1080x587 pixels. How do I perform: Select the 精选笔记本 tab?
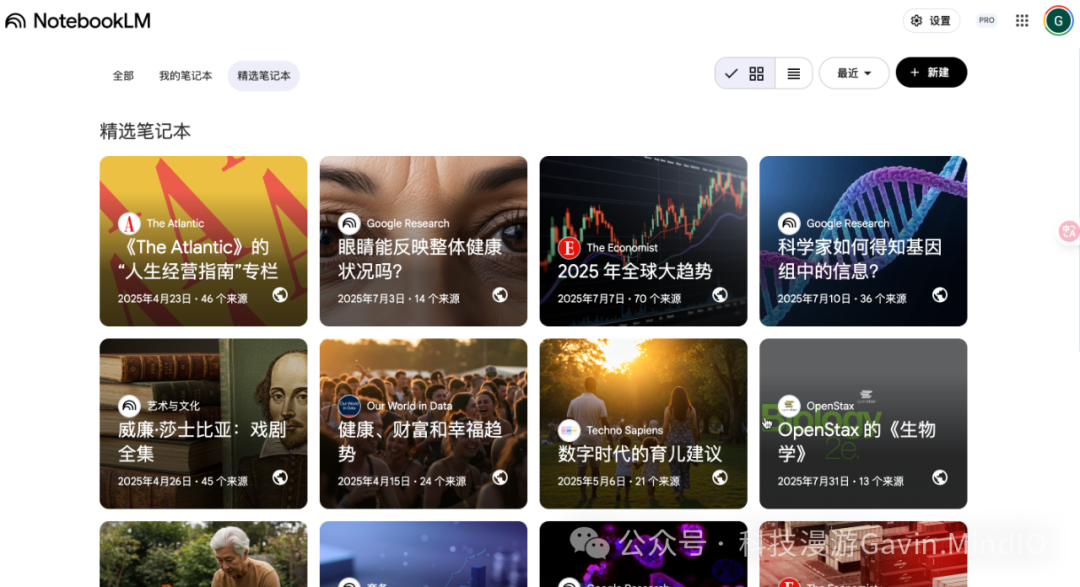coord(264,76)
